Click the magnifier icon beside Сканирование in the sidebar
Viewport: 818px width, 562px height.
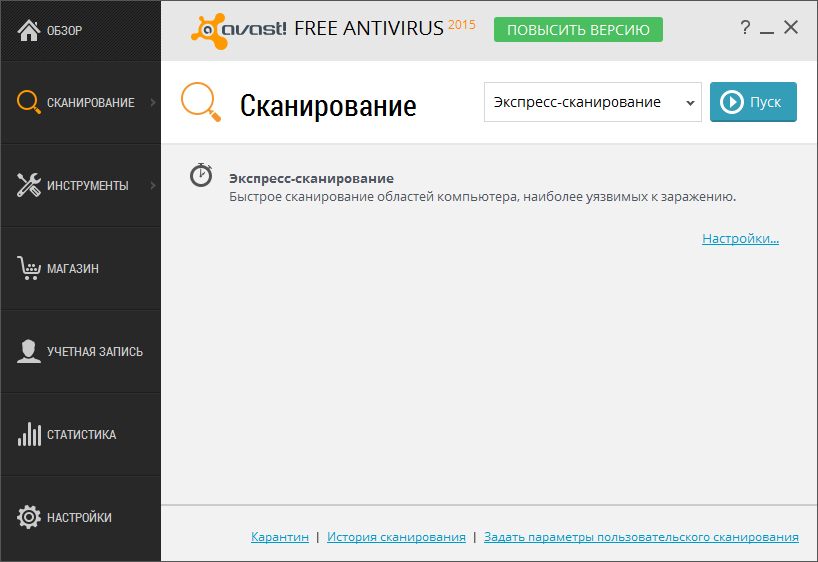coord(29,102)
